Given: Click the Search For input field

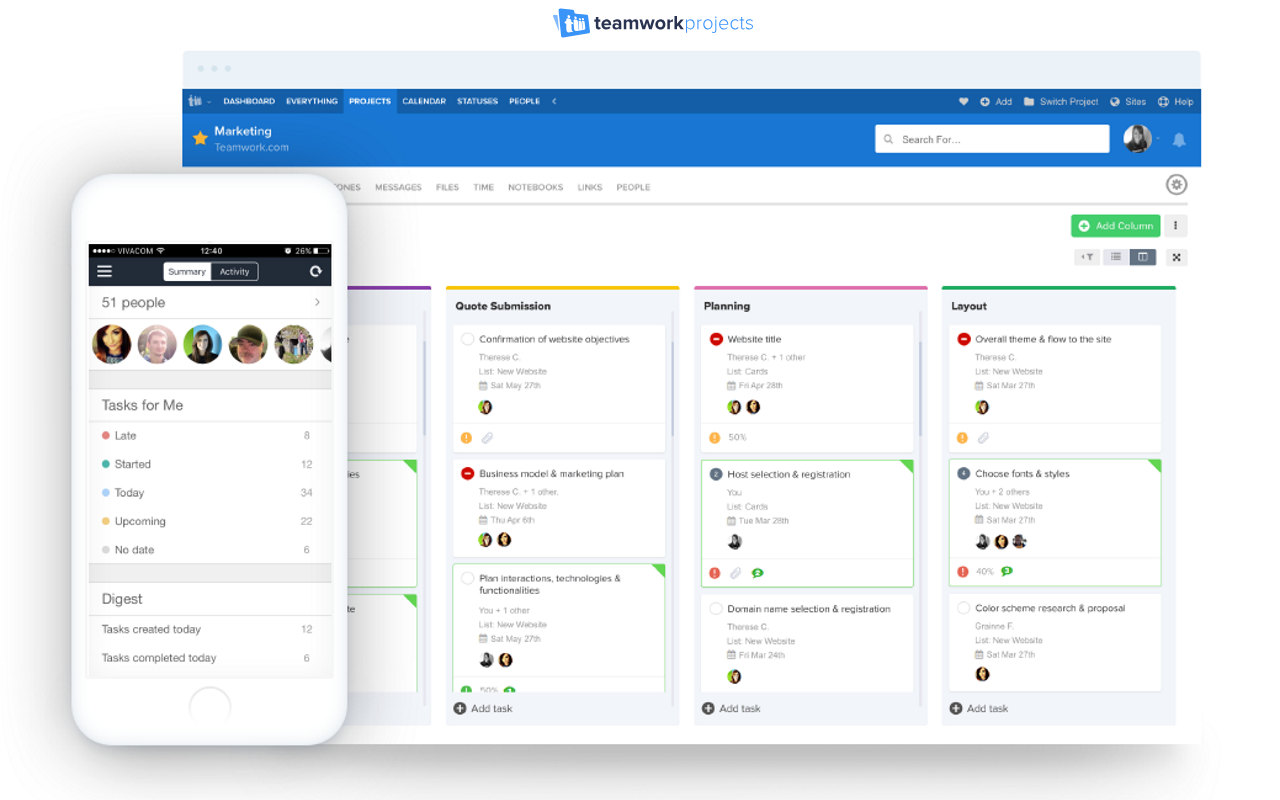Looking at the screenshot, I should pos(992,139).
